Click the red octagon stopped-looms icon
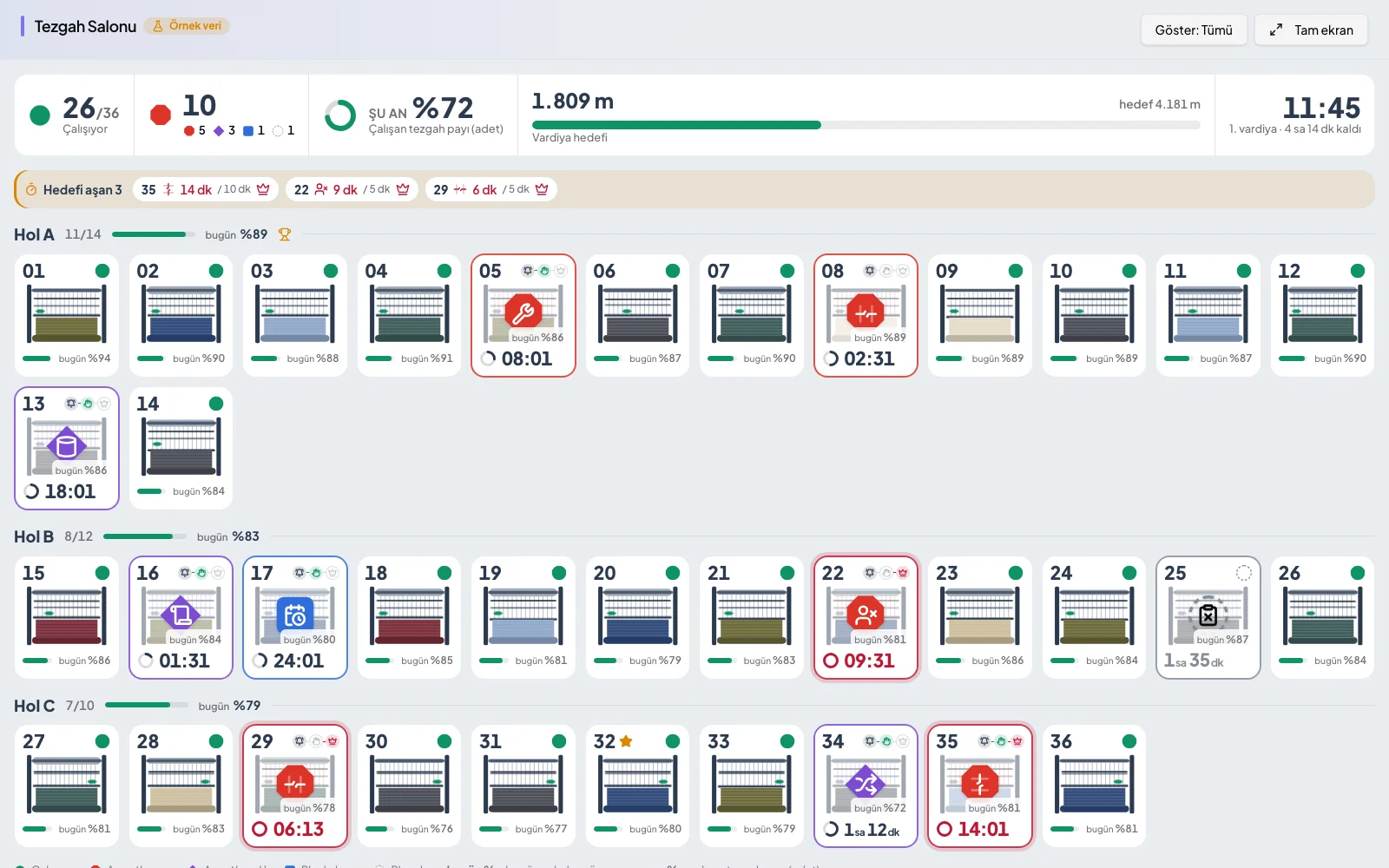This screenshot has height=868, width=1389. click(161, 115)
